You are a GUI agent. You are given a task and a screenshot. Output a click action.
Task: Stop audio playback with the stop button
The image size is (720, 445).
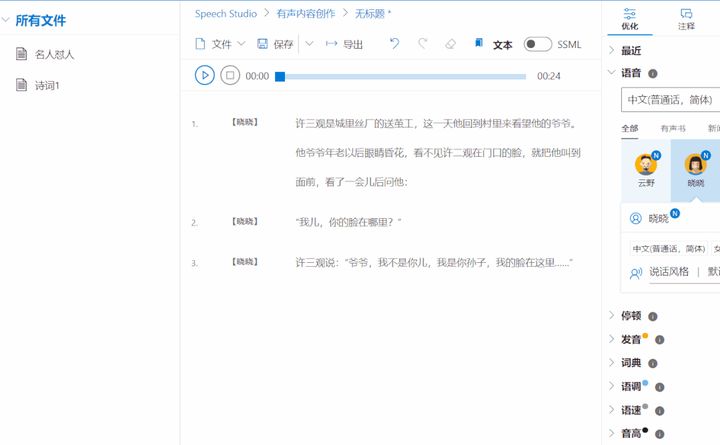(x=230, y=75)
